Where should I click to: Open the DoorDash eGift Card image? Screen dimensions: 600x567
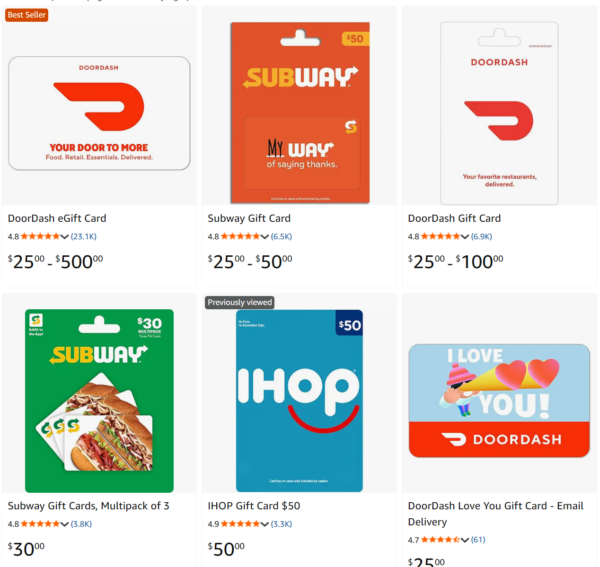[x=99, y=114]
